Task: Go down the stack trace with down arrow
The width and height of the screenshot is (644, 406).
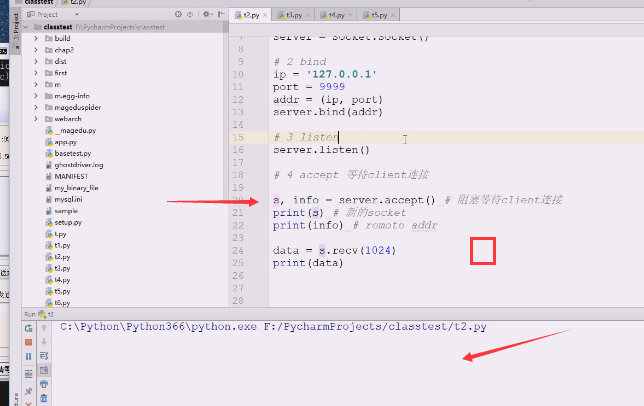Action: coord(44,342)
